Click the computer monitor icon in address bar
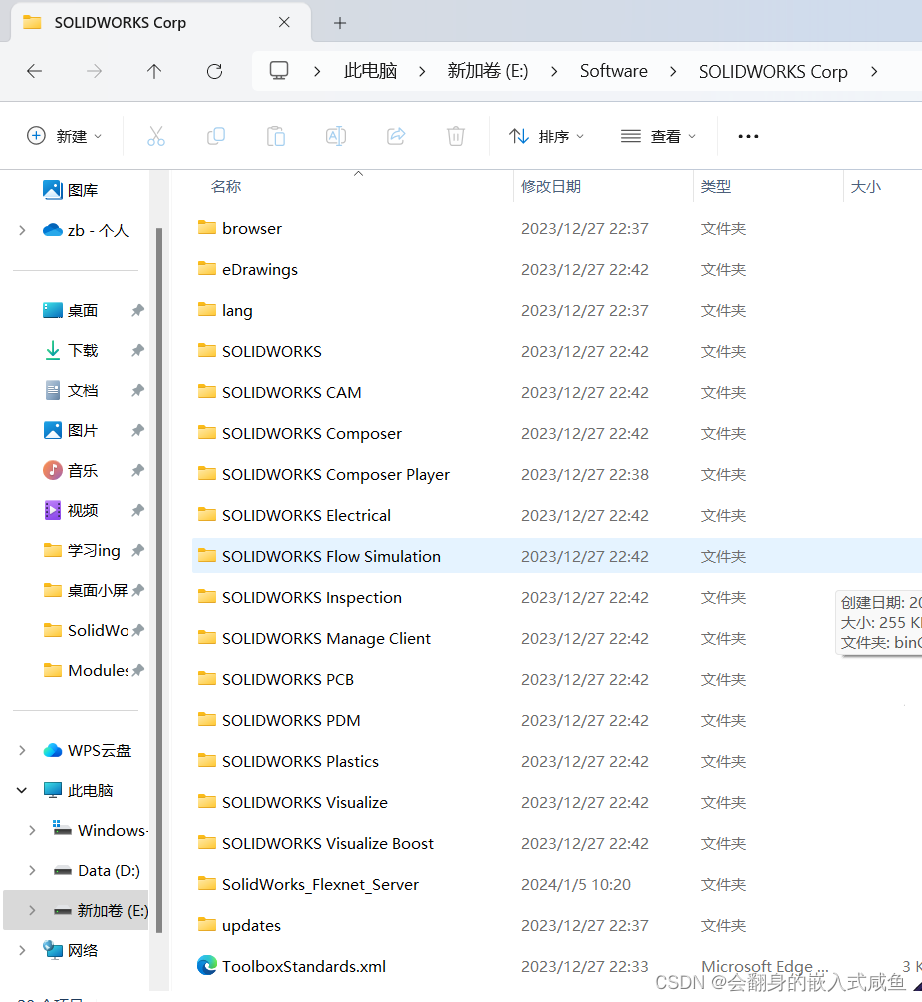Image resolution: width=922 pixels, height=1002 pixels. [x=279, y=71]
